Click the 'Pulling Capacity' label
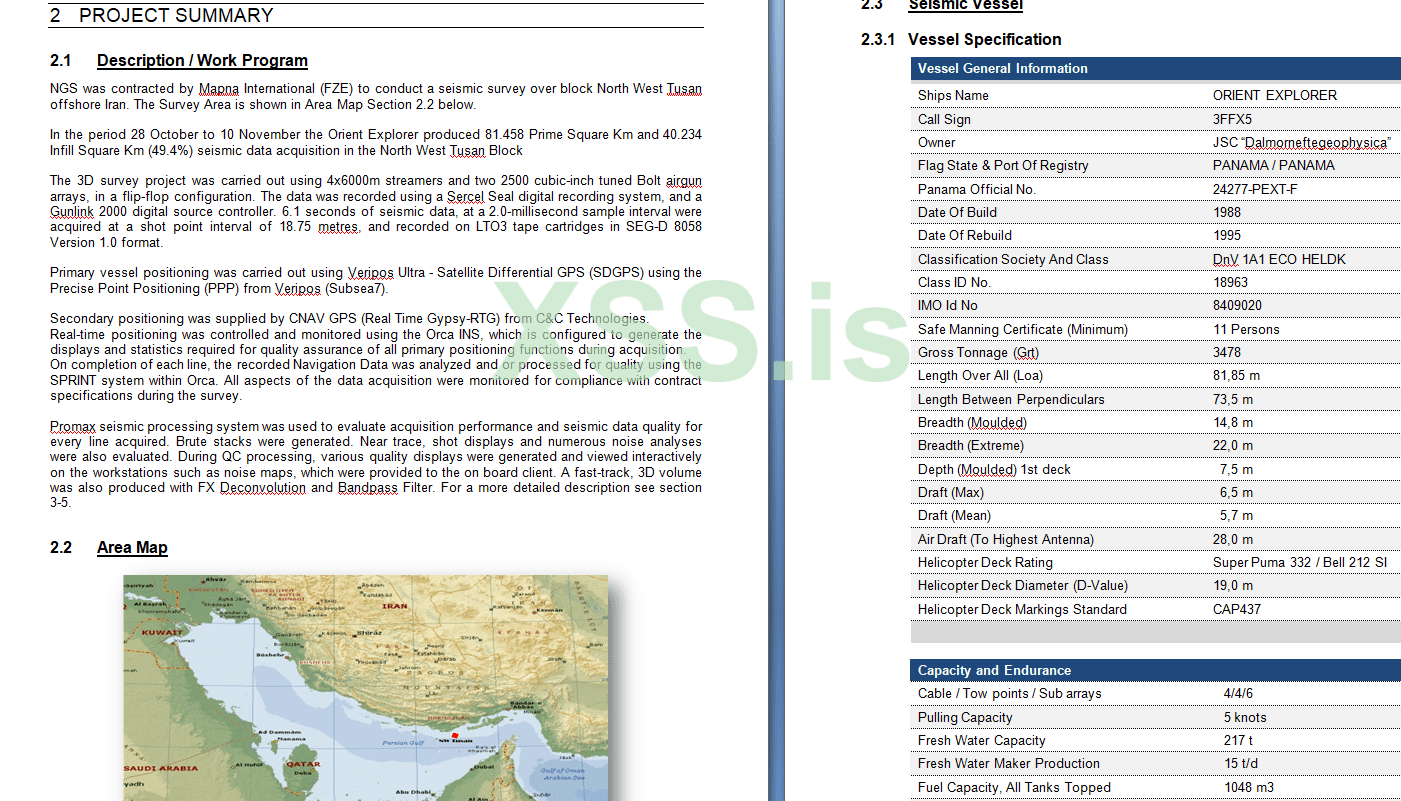1401x801 pixels. click(965, 717)
